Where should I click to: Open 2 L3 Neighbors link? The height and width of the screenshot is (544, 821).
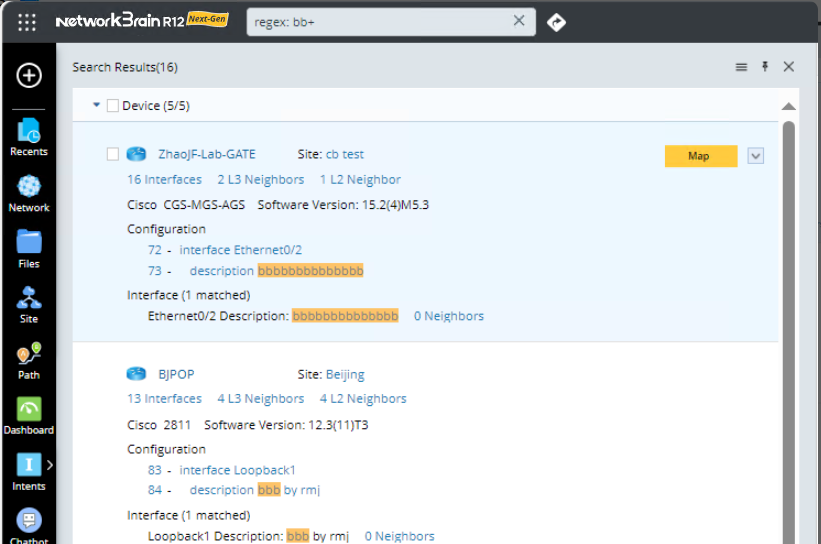pos(261,180)
